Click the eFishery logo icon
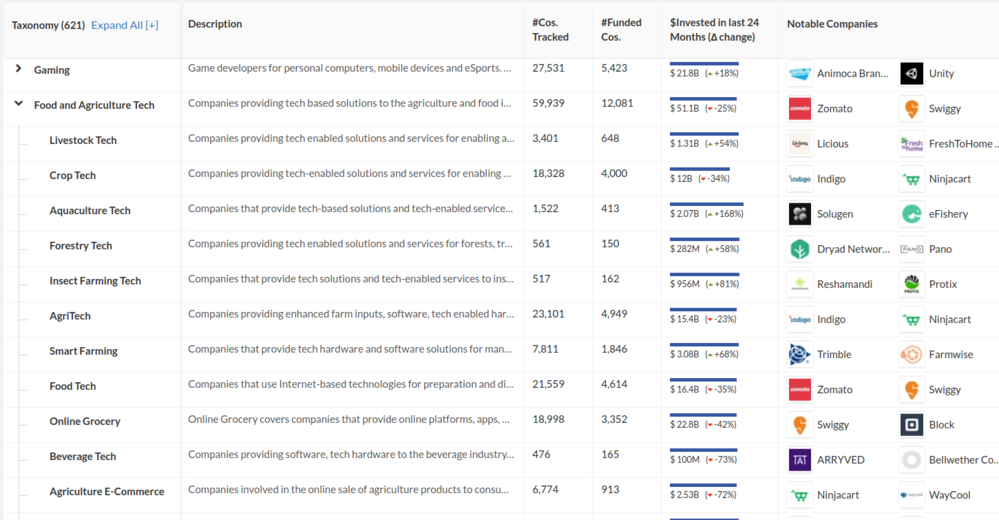This screenshot has width=999, height=520. (911, 214)
